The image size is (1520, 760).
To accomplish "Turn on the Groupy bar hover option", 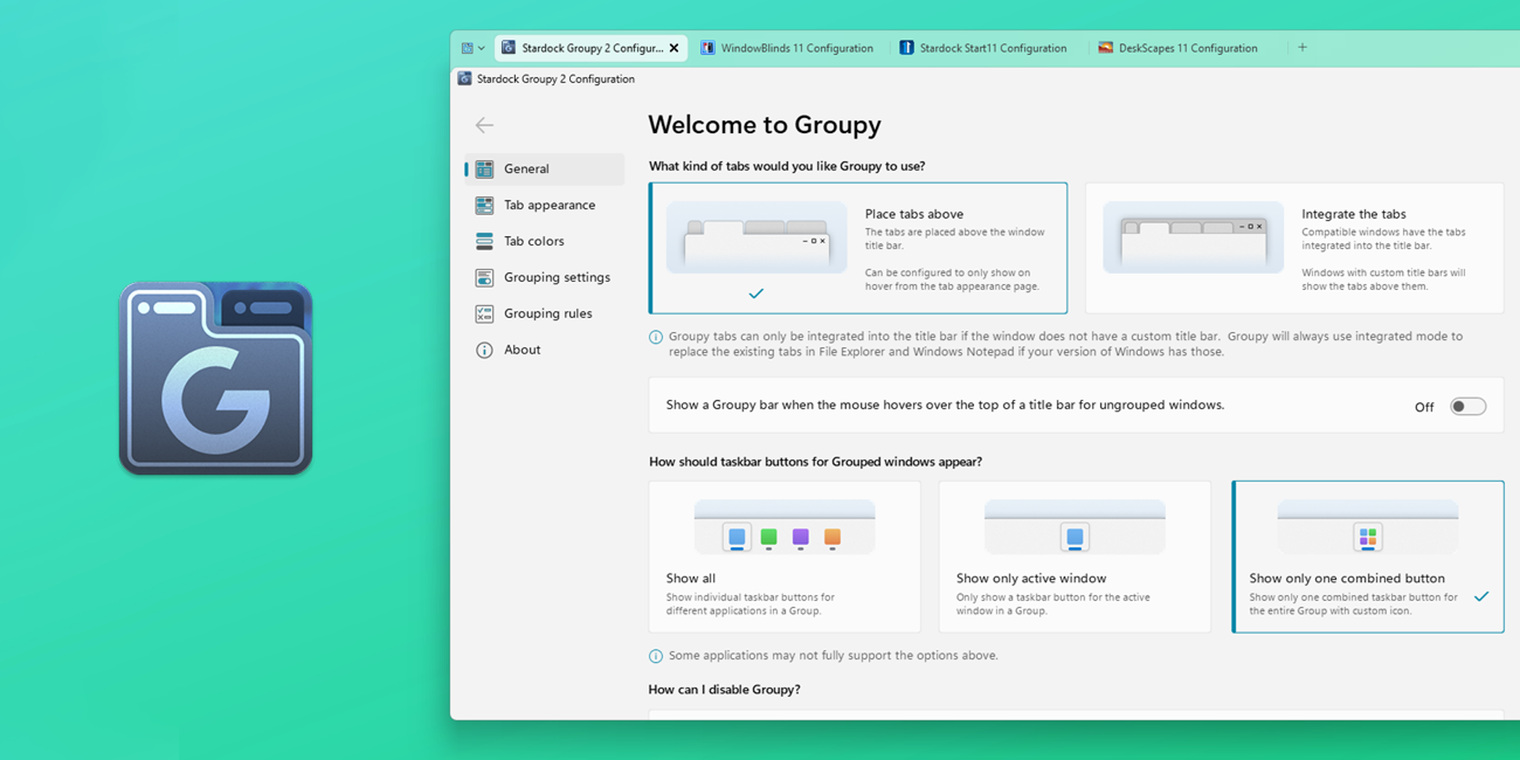I will pyautogui.click(x=1467, y=406).
